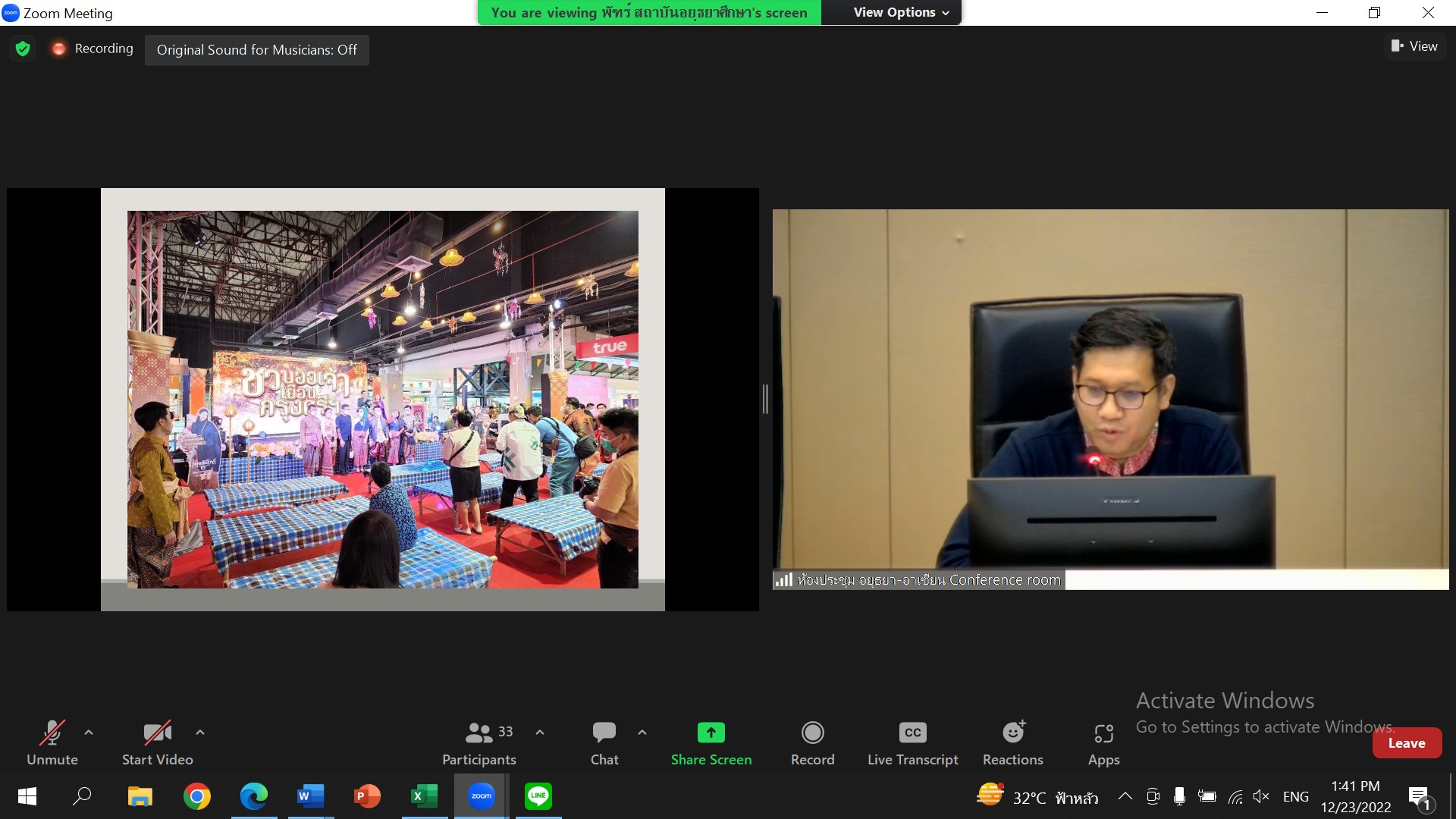Start the video camera

point(157,743)
